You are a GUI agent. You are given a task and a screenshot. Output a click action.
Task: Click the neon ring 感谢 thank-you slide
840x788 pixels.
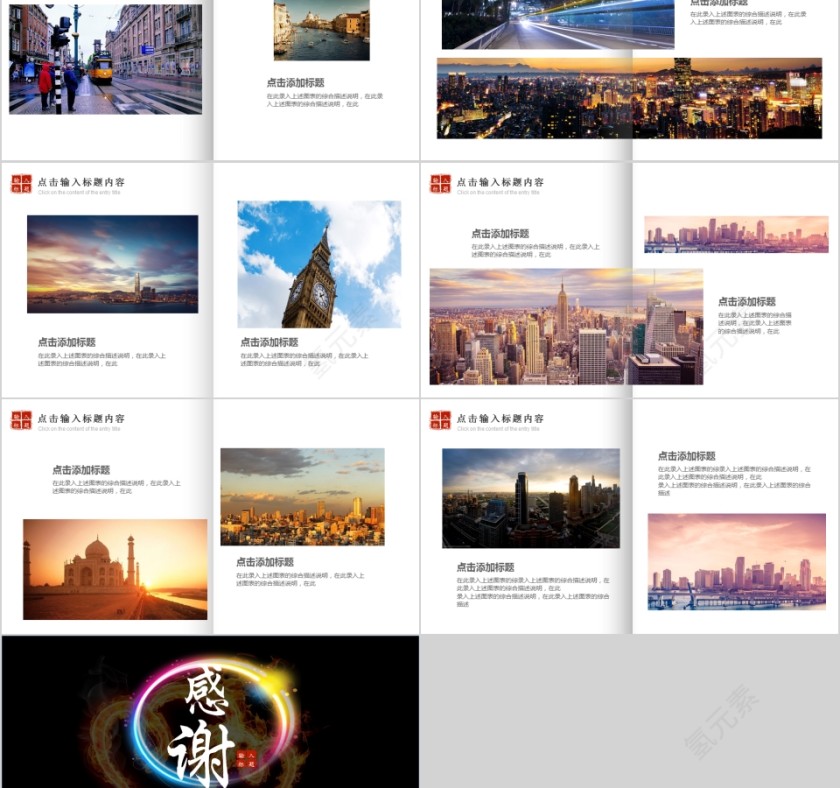(x=210, y=711)
